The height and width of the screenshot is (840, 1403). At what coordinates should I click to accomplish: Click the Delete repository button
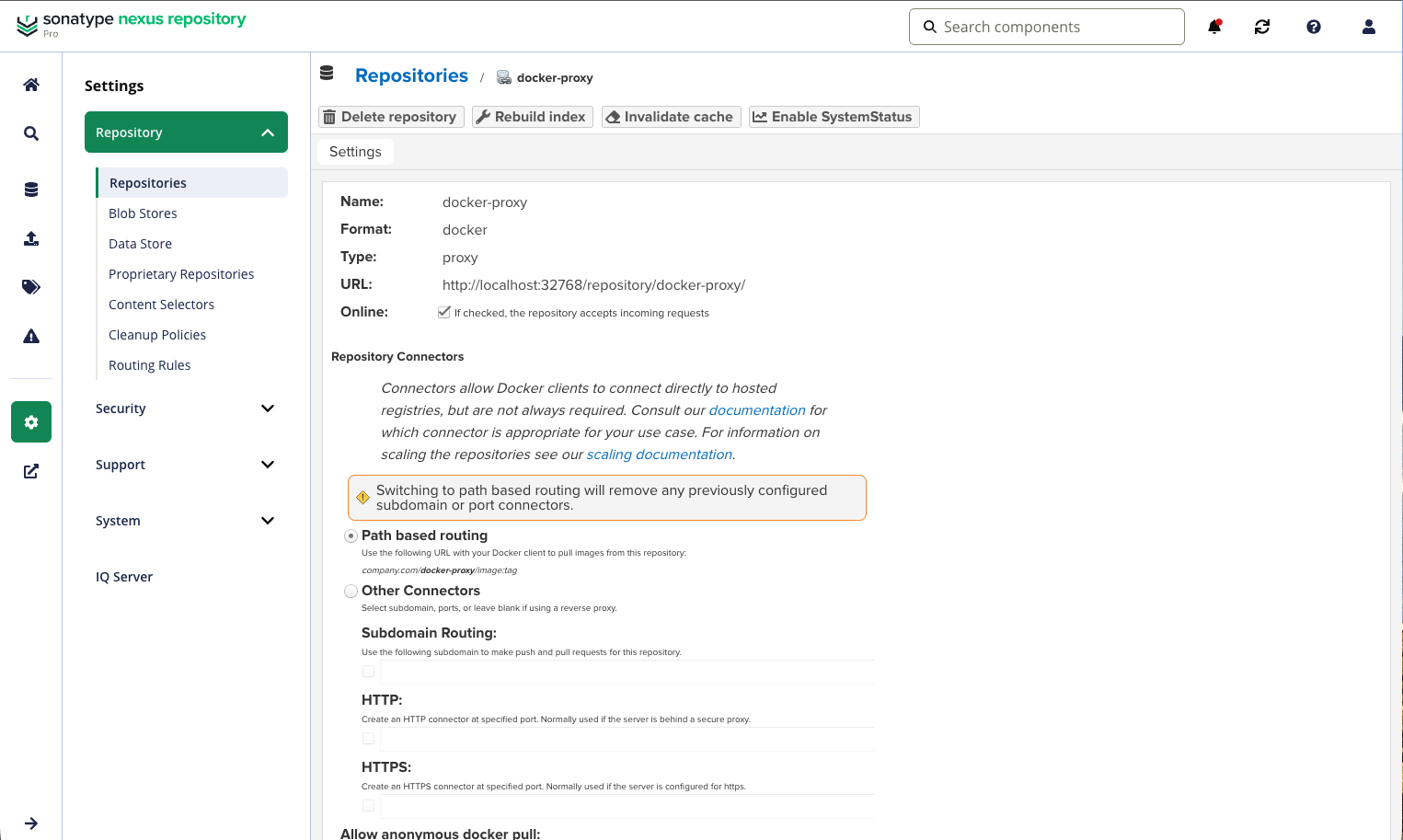coord(390,116)
